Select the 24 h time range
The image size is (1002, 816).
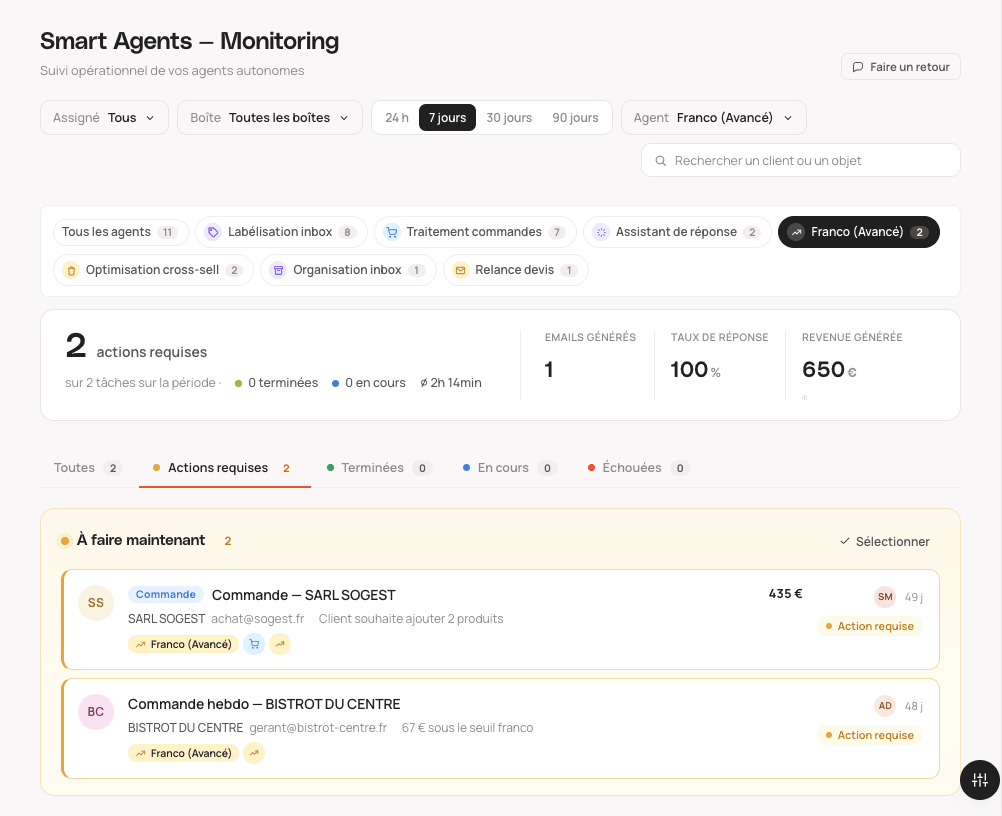(x=397, y=118)
